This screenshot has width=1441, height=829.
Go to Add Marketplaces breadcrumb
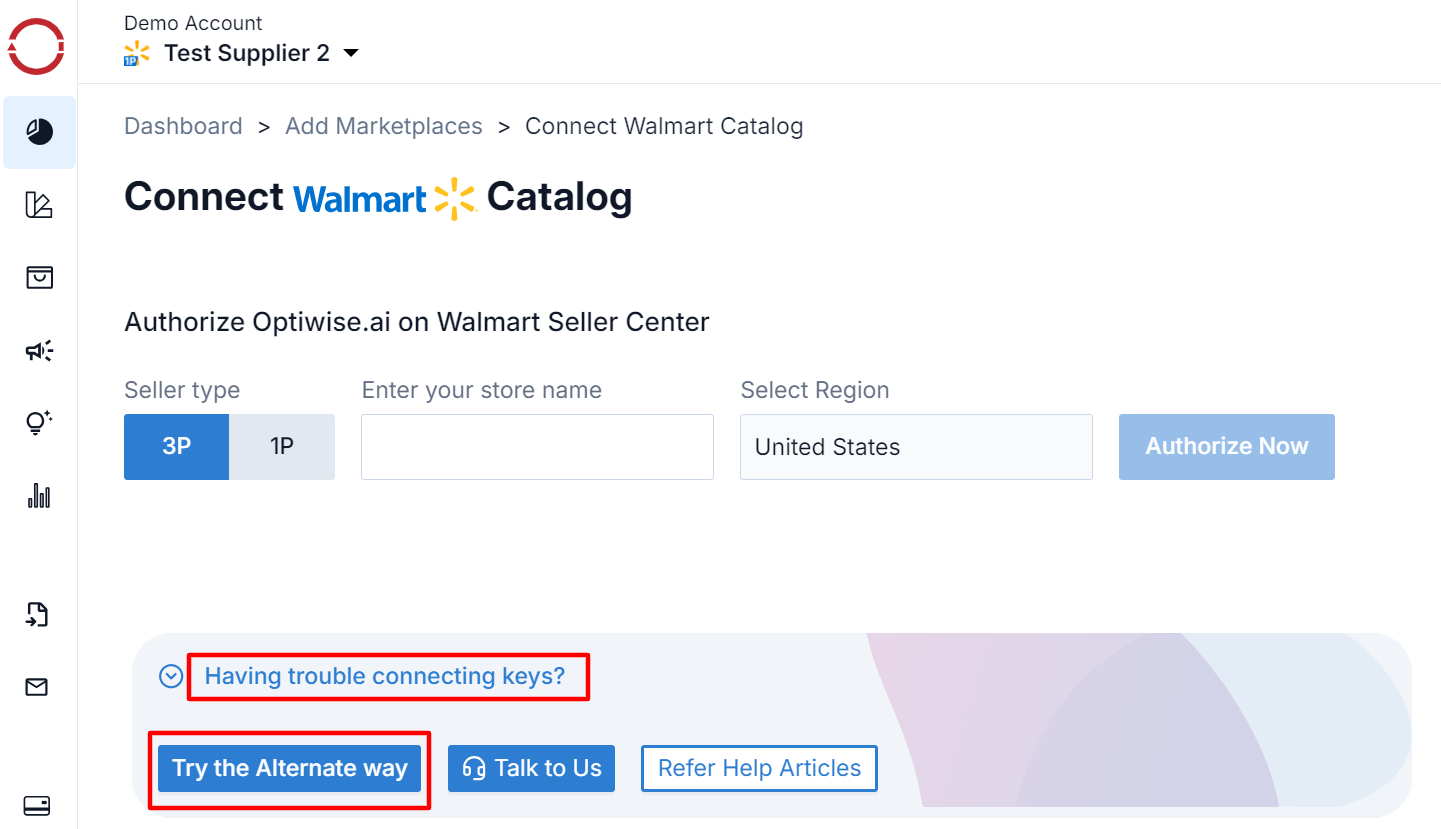(x=384, y=126)
